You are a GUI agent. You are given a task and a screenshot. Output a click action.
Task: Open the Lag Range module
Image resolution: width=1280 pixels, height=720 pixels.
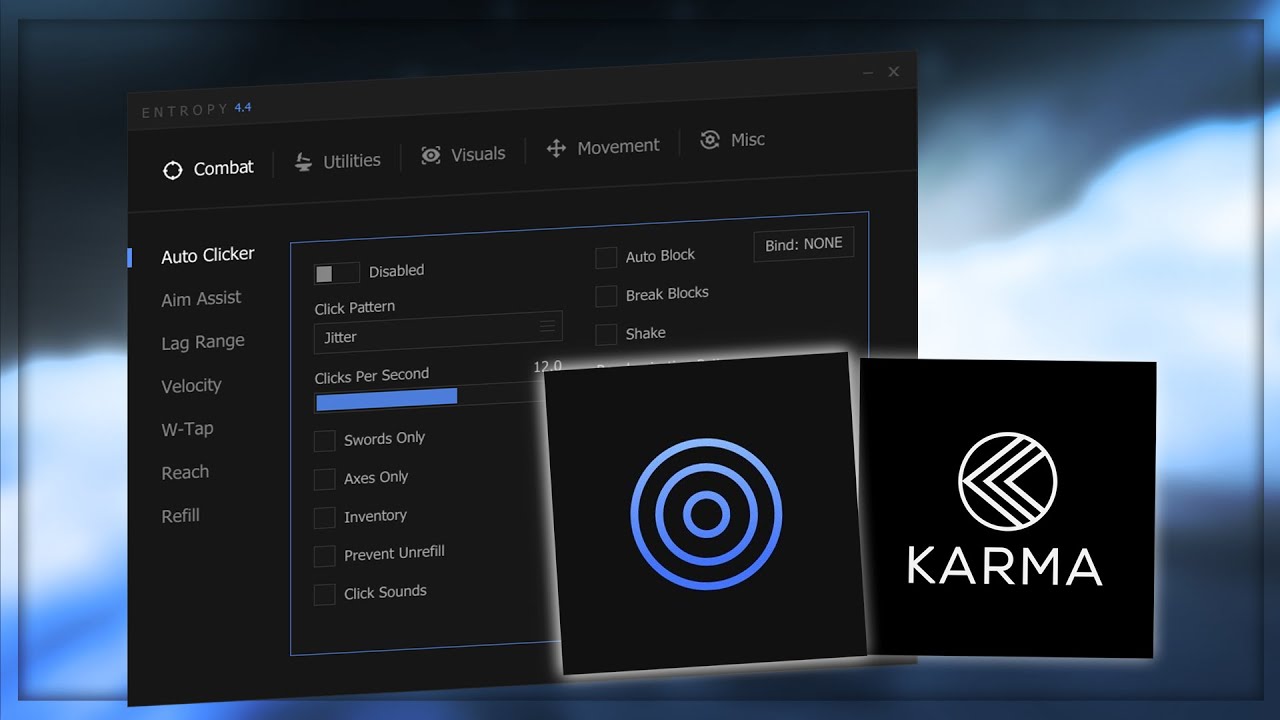[x=203, y=342]
